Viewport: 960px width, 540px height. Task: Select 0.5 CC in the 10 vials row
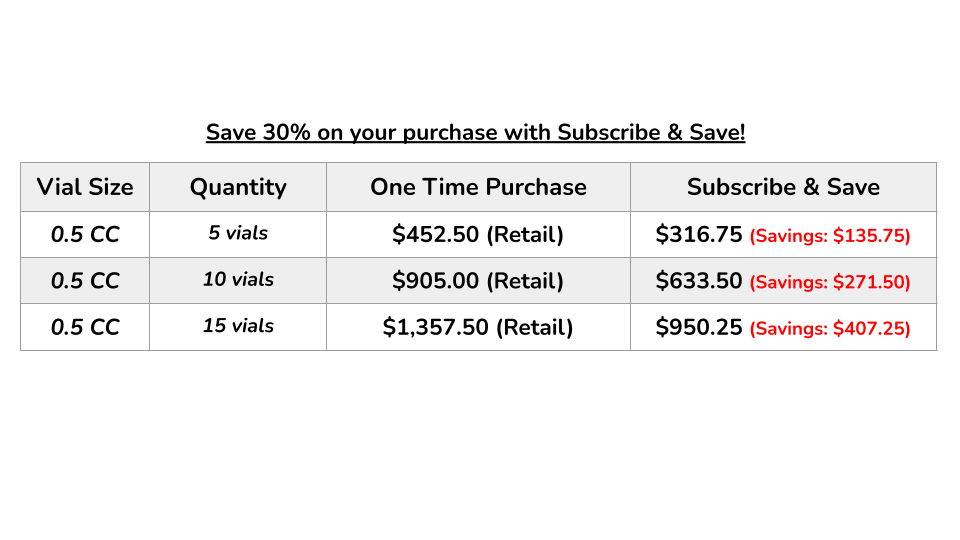[x=85, y=281]
